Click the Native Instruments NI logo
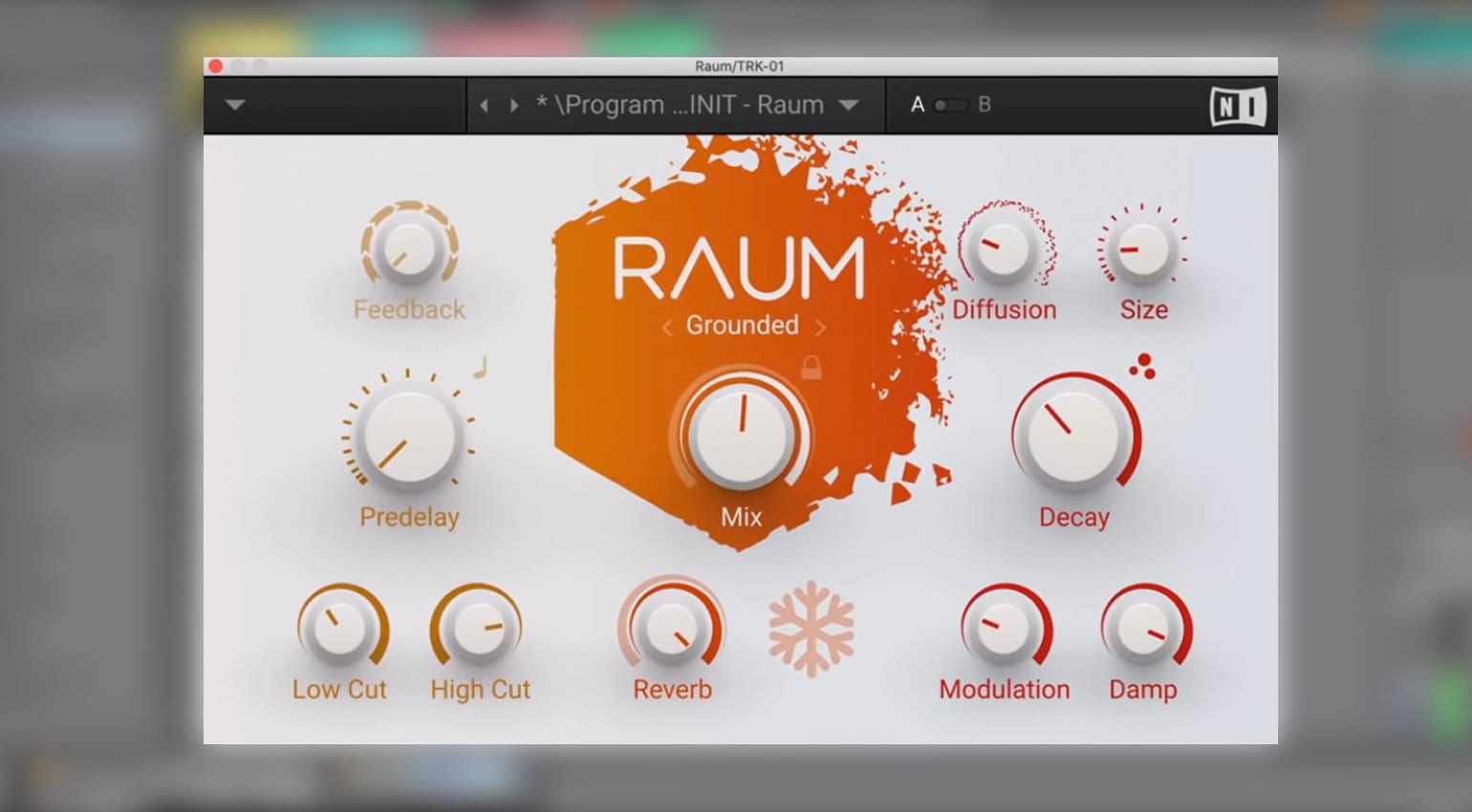This screenshot has width=1472, height=812. (1238, 106)
